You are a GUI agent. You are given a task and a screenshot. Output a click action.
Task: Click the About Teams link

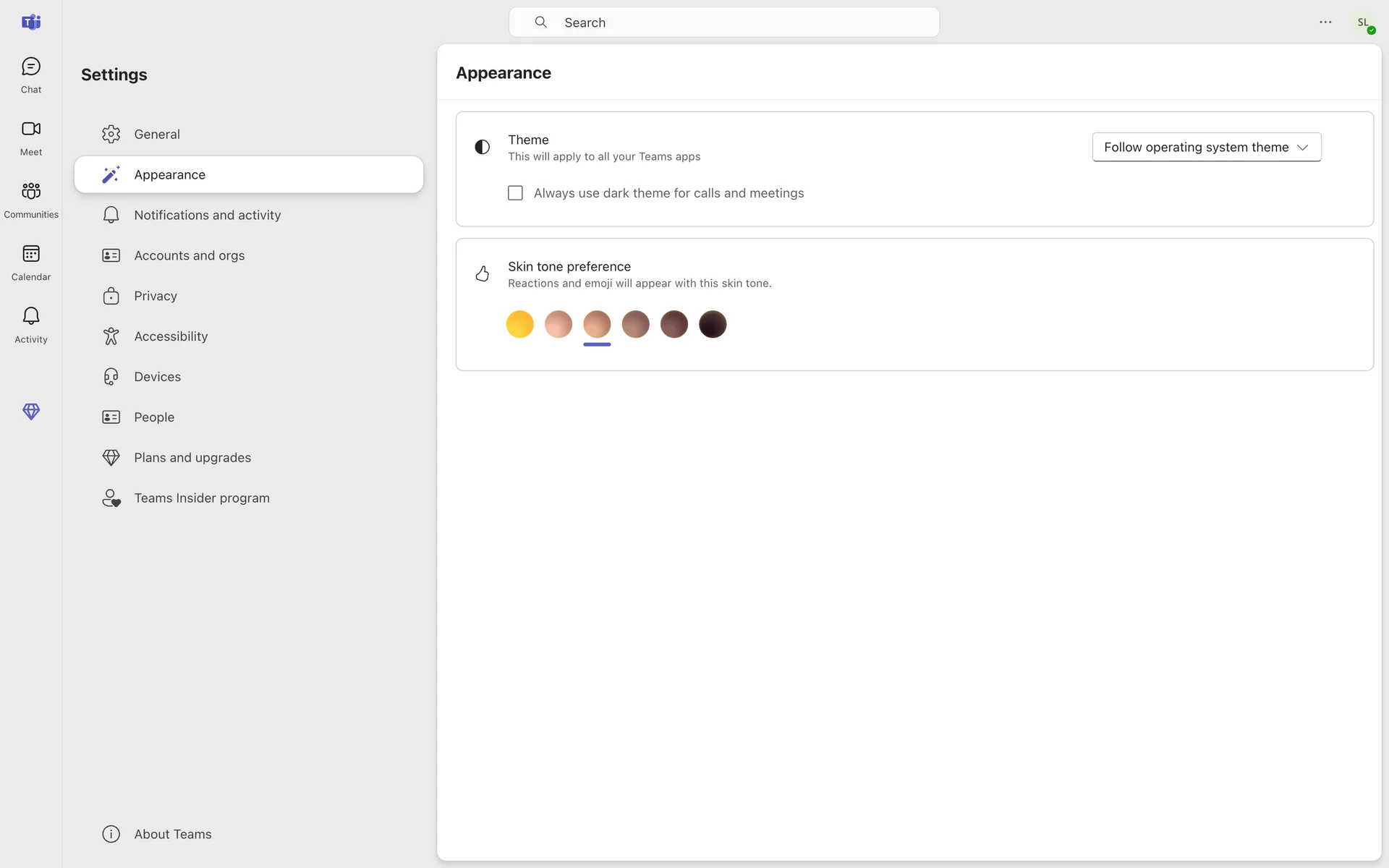[172, 834]
